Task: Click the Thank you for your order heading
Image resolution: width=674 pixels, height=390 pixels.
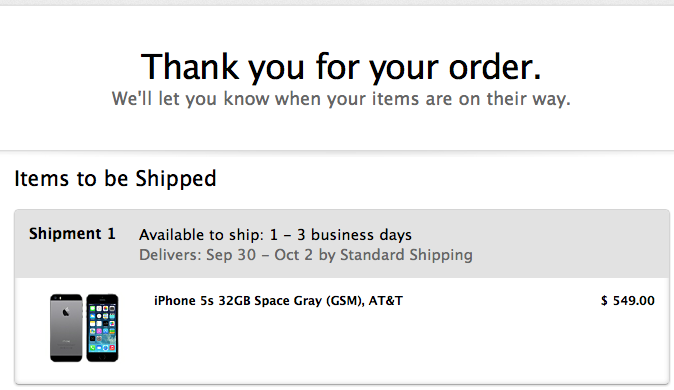Action: pyautogui.click(x=341, y=67)
